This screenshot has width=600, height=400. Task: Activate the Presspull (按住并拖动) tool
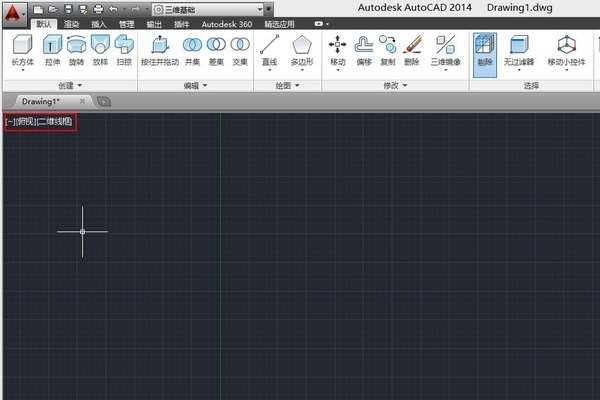tap(160, 51)
